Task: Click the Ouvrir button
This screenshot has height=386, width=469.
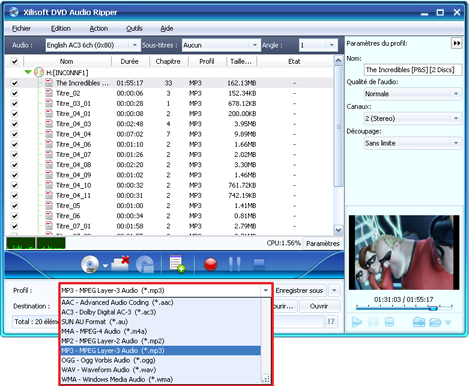Action: [x=319, y=306]
